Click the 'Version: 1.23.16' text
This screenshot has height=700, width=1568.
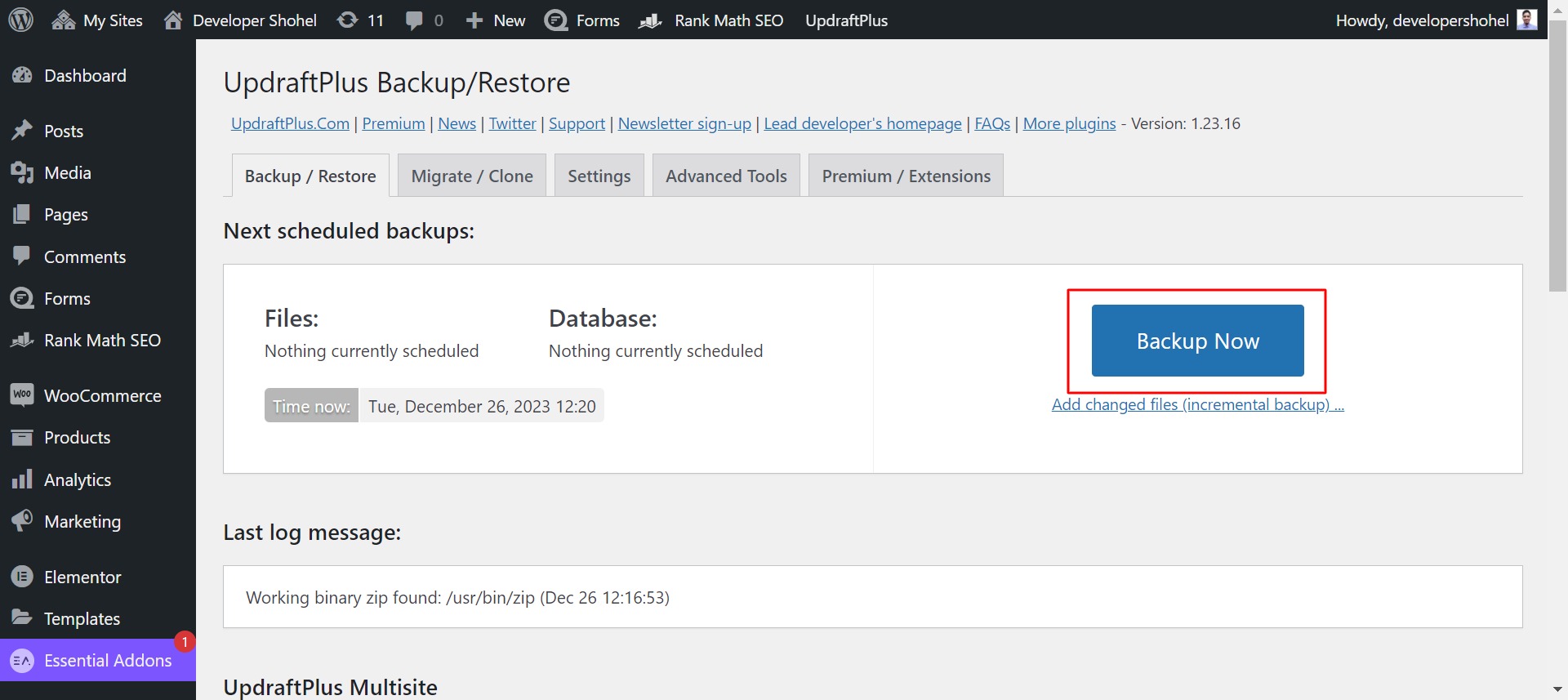tap(1186, 123)
